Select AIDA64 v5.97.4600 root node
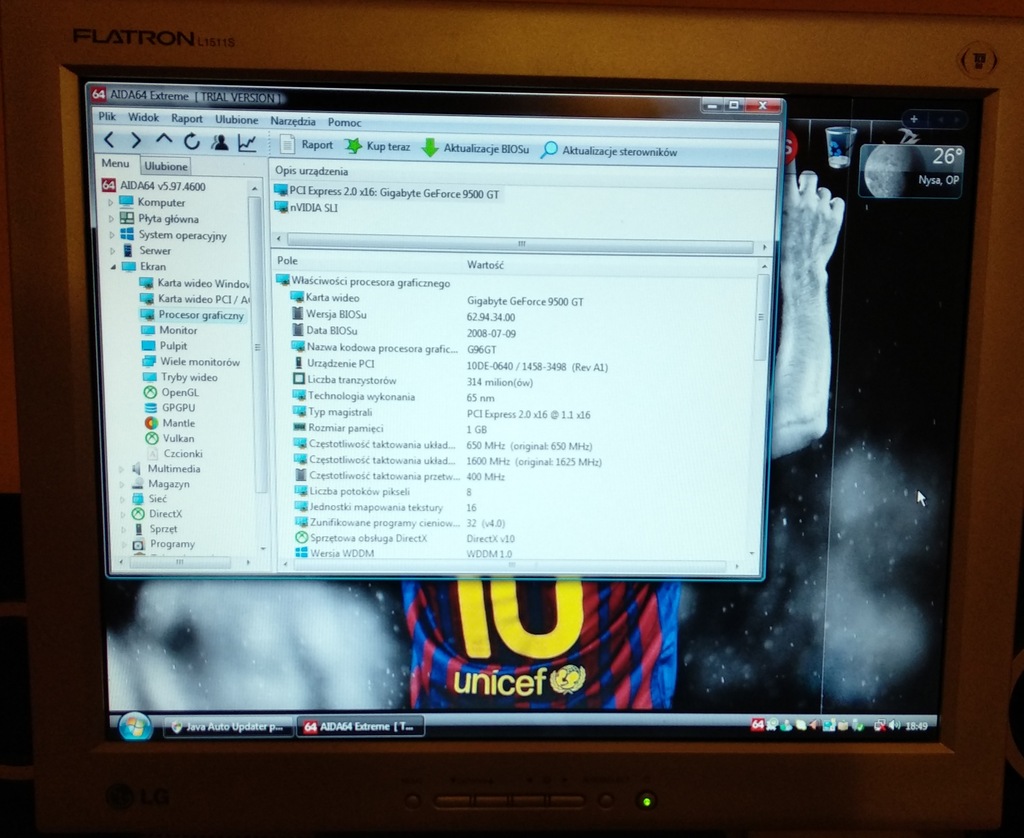The width and height of the screenshot is (1024, 838). click(154, 185)
